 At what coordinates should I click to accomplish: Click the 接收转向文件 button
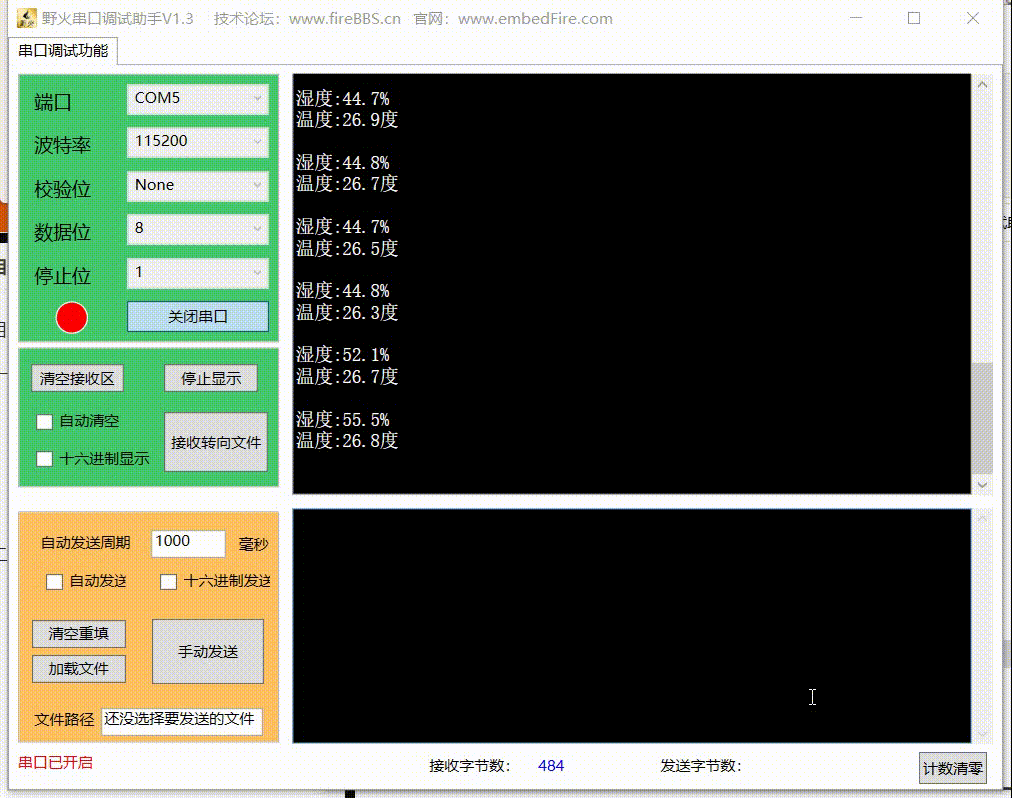[216, 442]
